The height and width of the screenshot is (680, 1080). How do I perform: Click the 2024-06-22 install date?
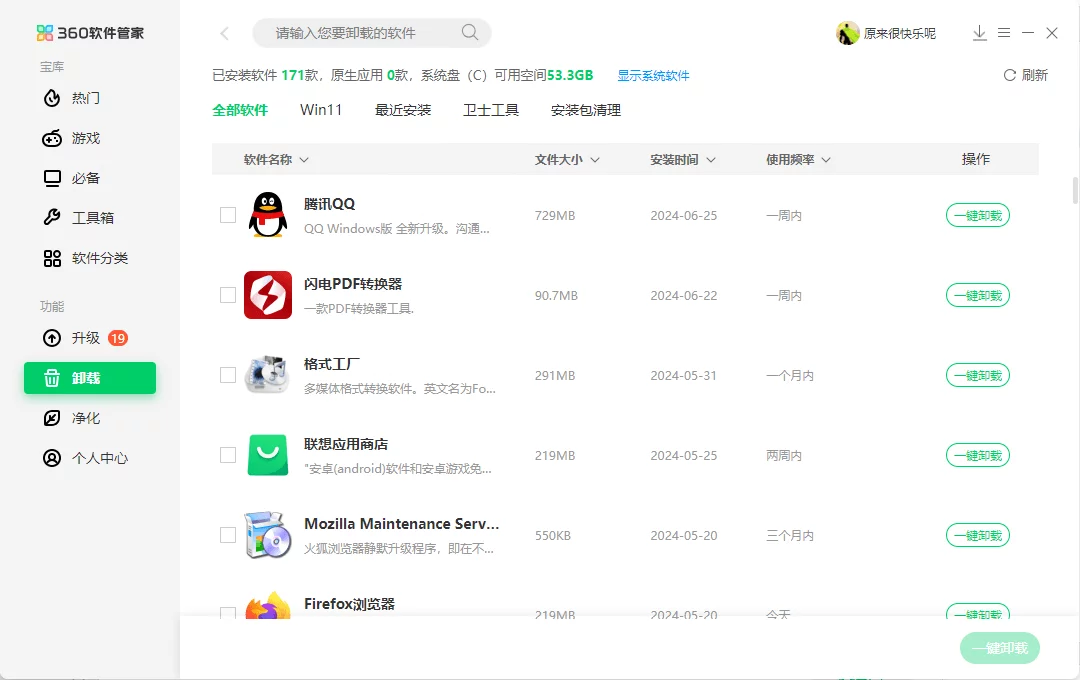coord(683,296)
